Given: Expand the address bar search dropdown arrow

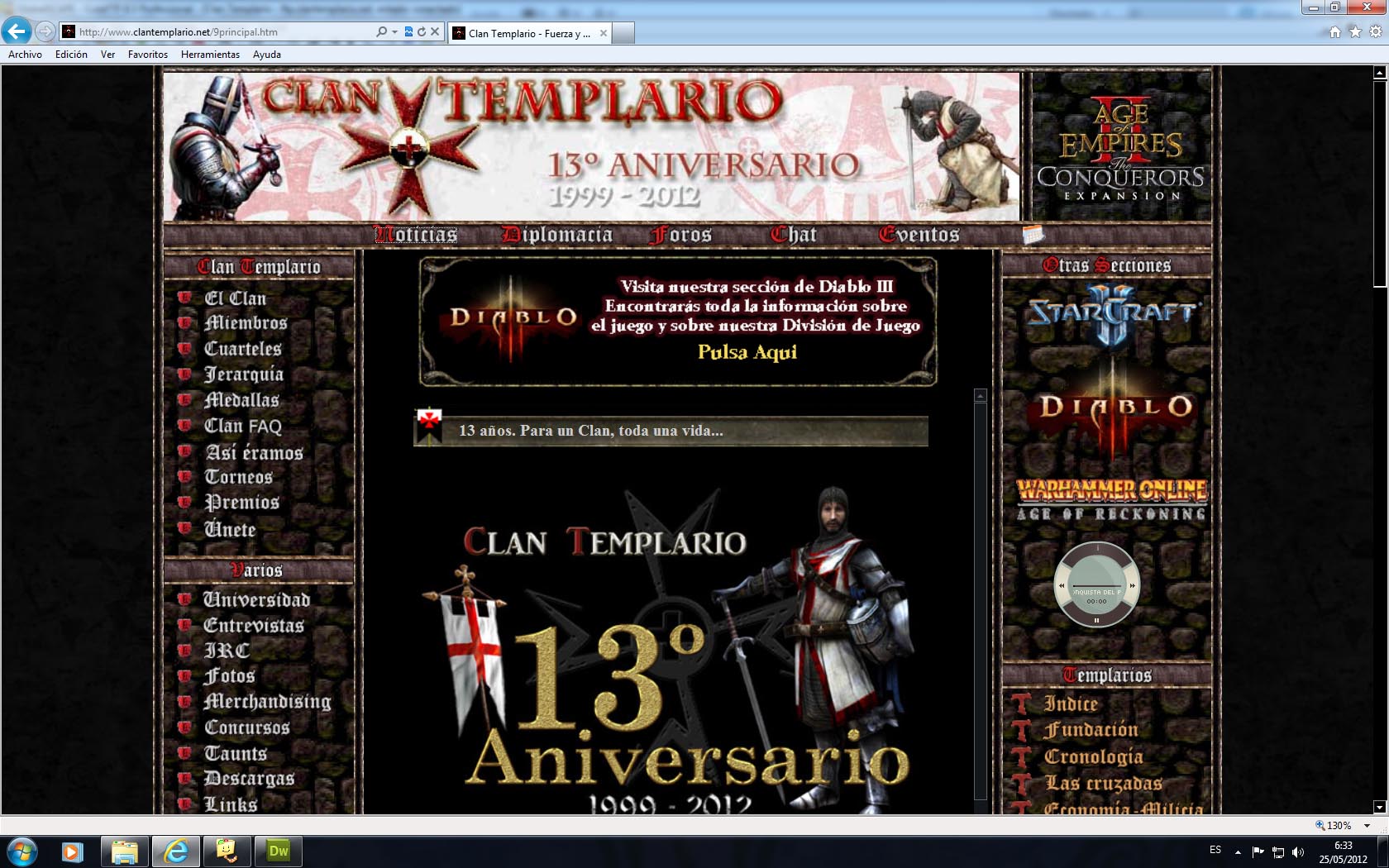Looking at the screenshot, I should pos(394,32).
